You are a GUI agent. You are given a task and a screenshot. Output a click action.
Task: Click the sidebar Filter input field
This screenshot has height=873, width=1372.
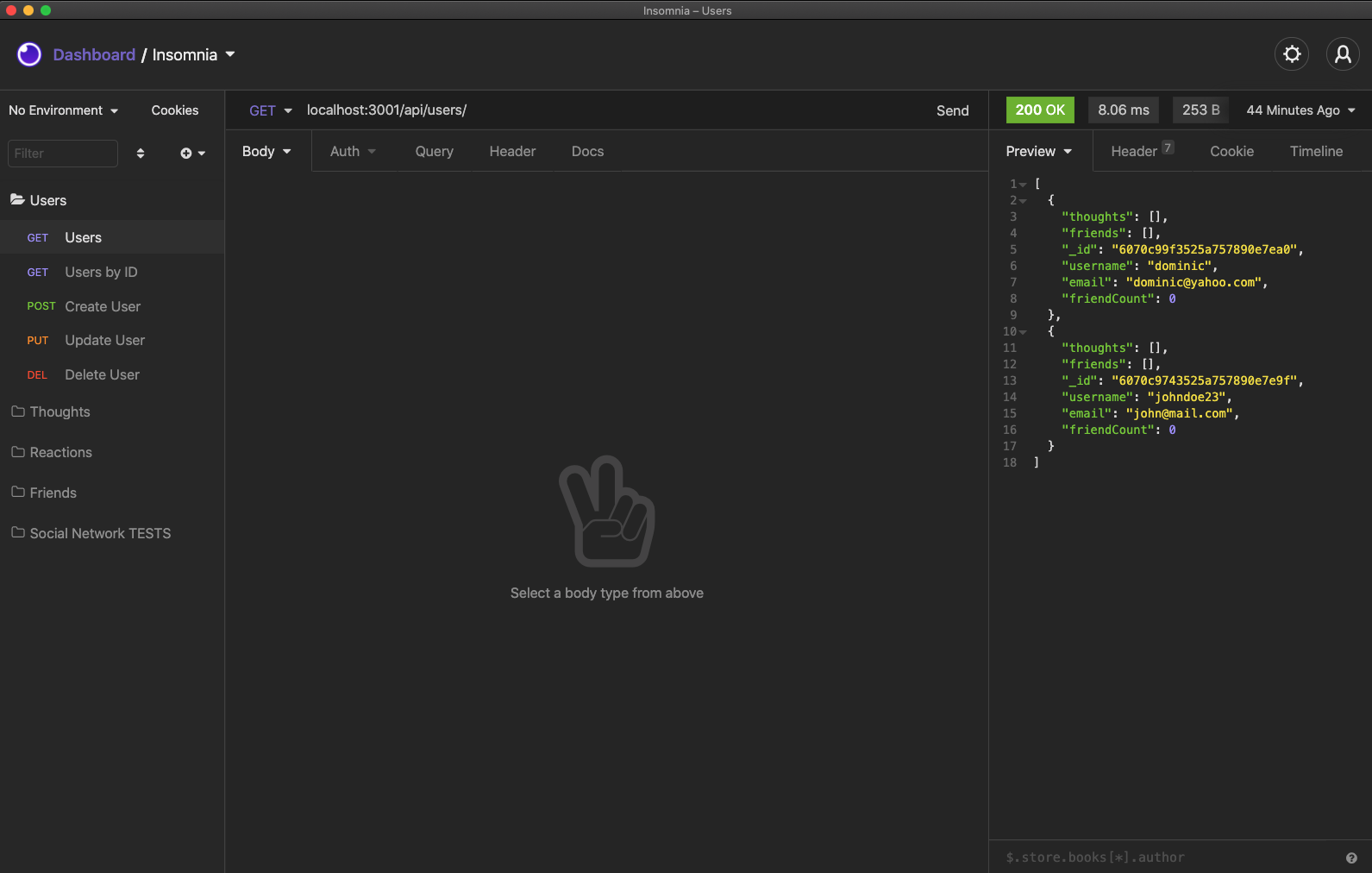pos(63,154)
